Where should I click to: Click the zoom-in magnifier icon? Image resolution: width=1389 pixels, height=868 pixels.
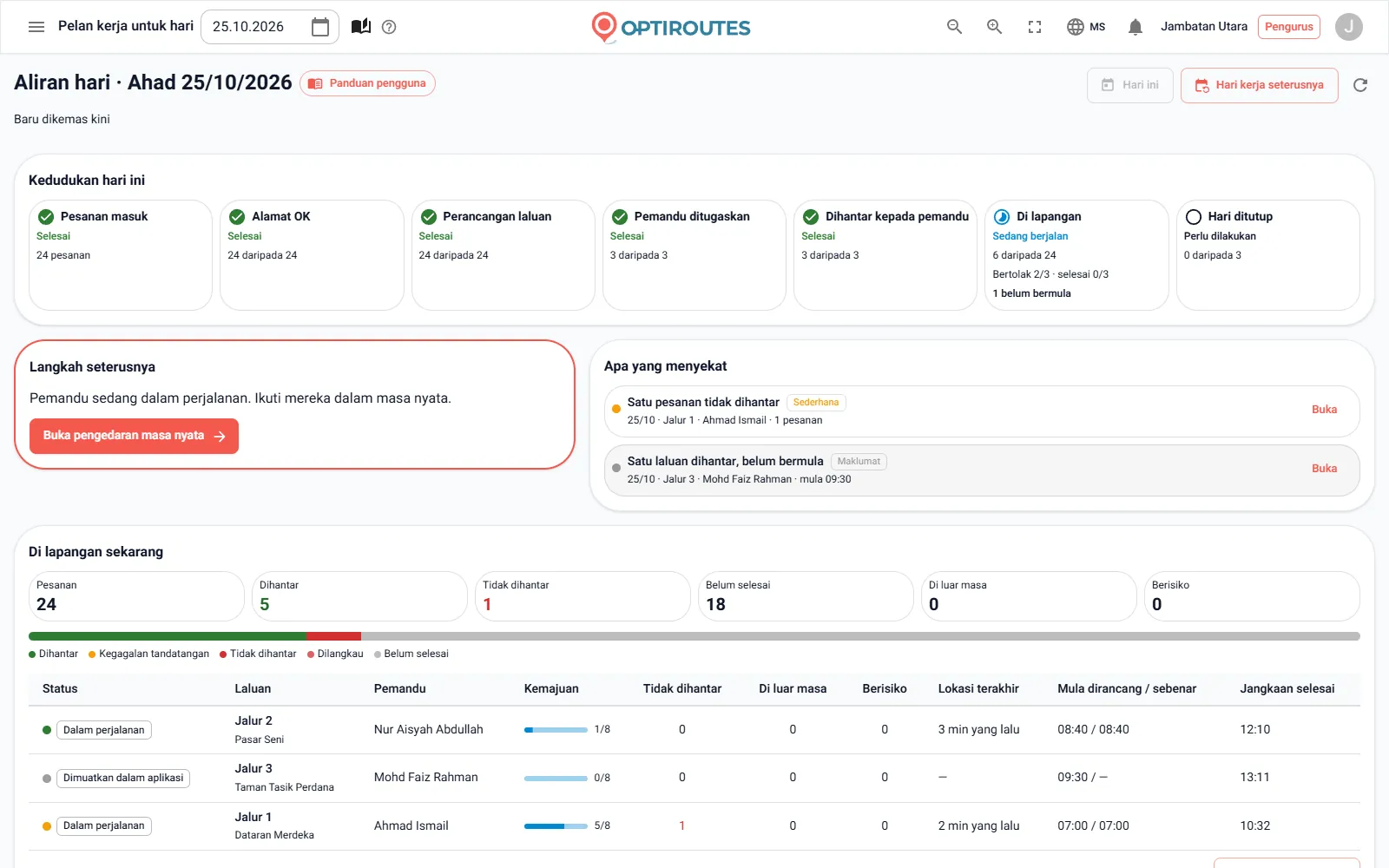tap(994, 27)
